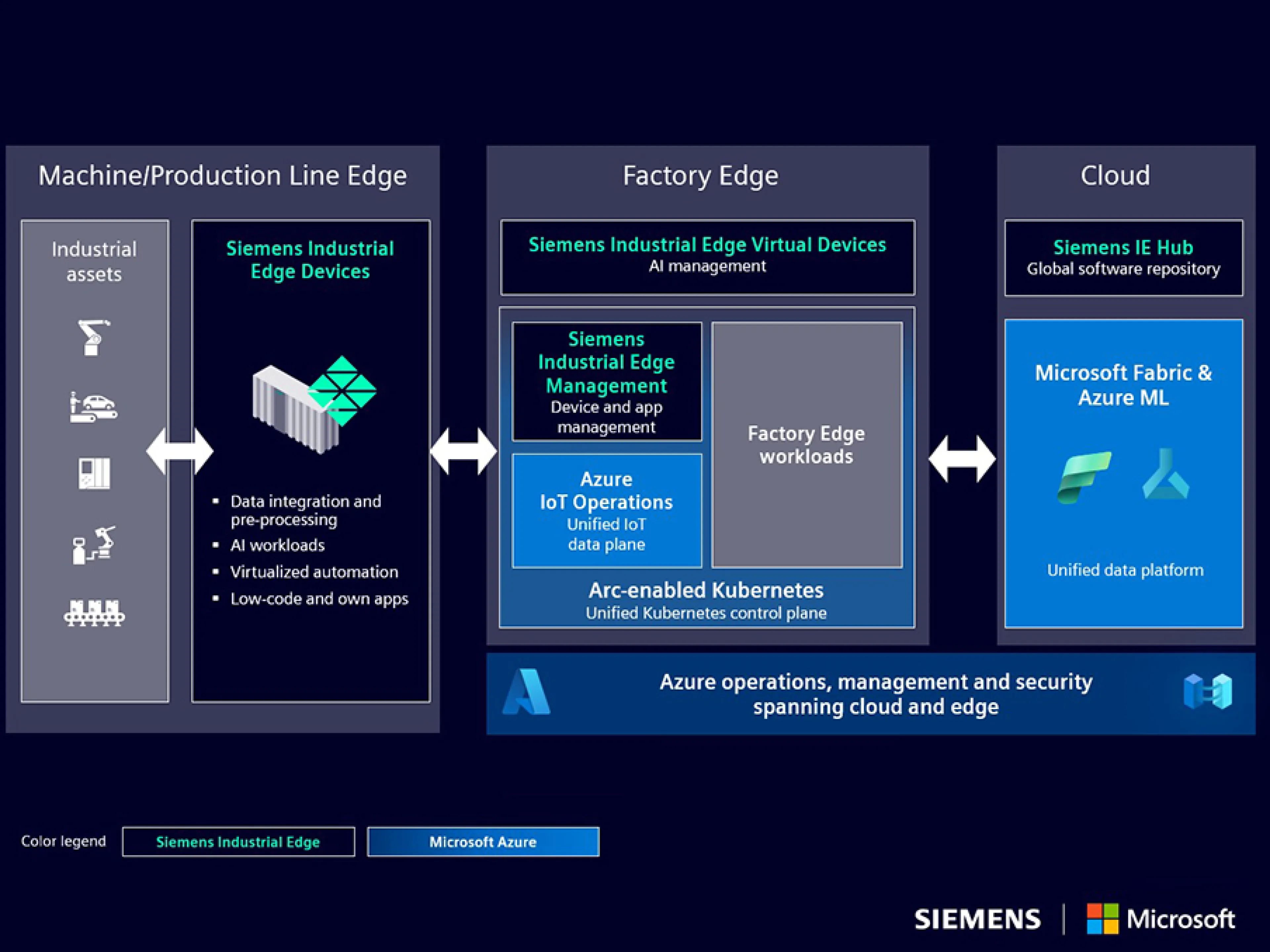Click 'Global software repository' text
Image resolution: width=1270 pixels, height=952 pixels.
(x=1123, y=269)
